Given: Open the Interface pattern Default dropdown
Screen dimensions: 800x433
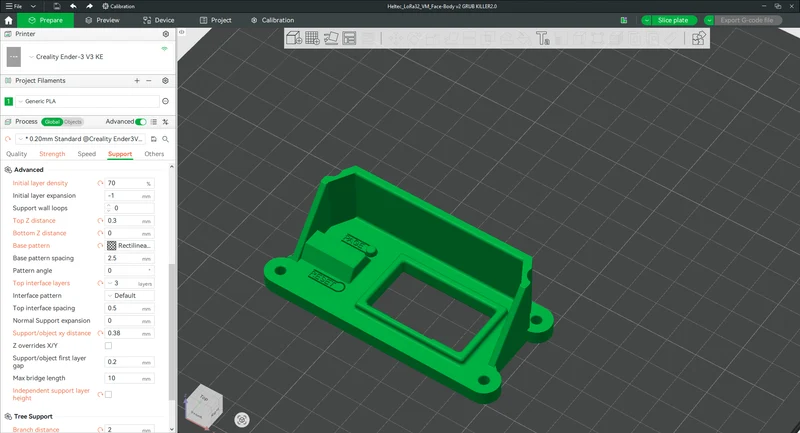Looking at the screenshot, I should [130, 296].
